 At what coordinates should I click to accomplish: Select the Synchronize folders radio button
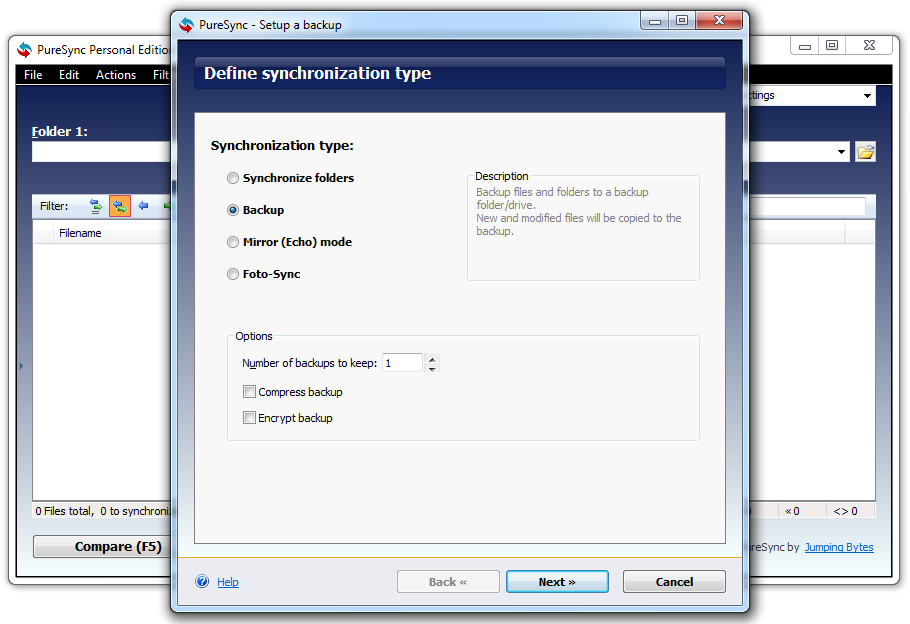(233, 178)
